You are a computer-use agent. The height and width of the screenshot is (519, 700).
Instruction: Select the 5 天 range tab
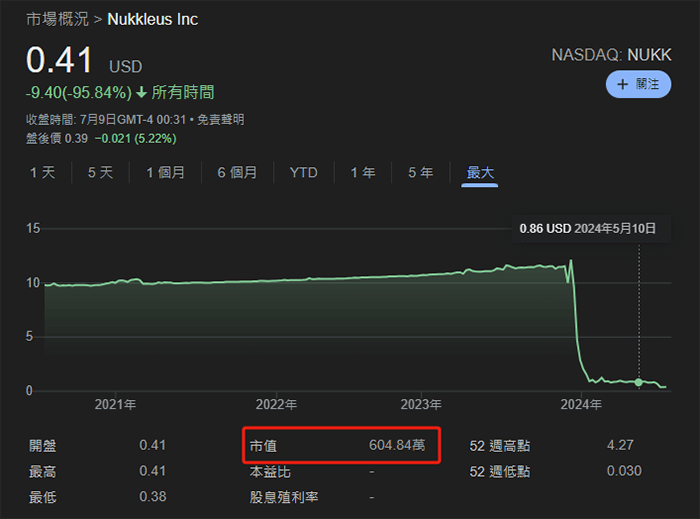point(100,172)
